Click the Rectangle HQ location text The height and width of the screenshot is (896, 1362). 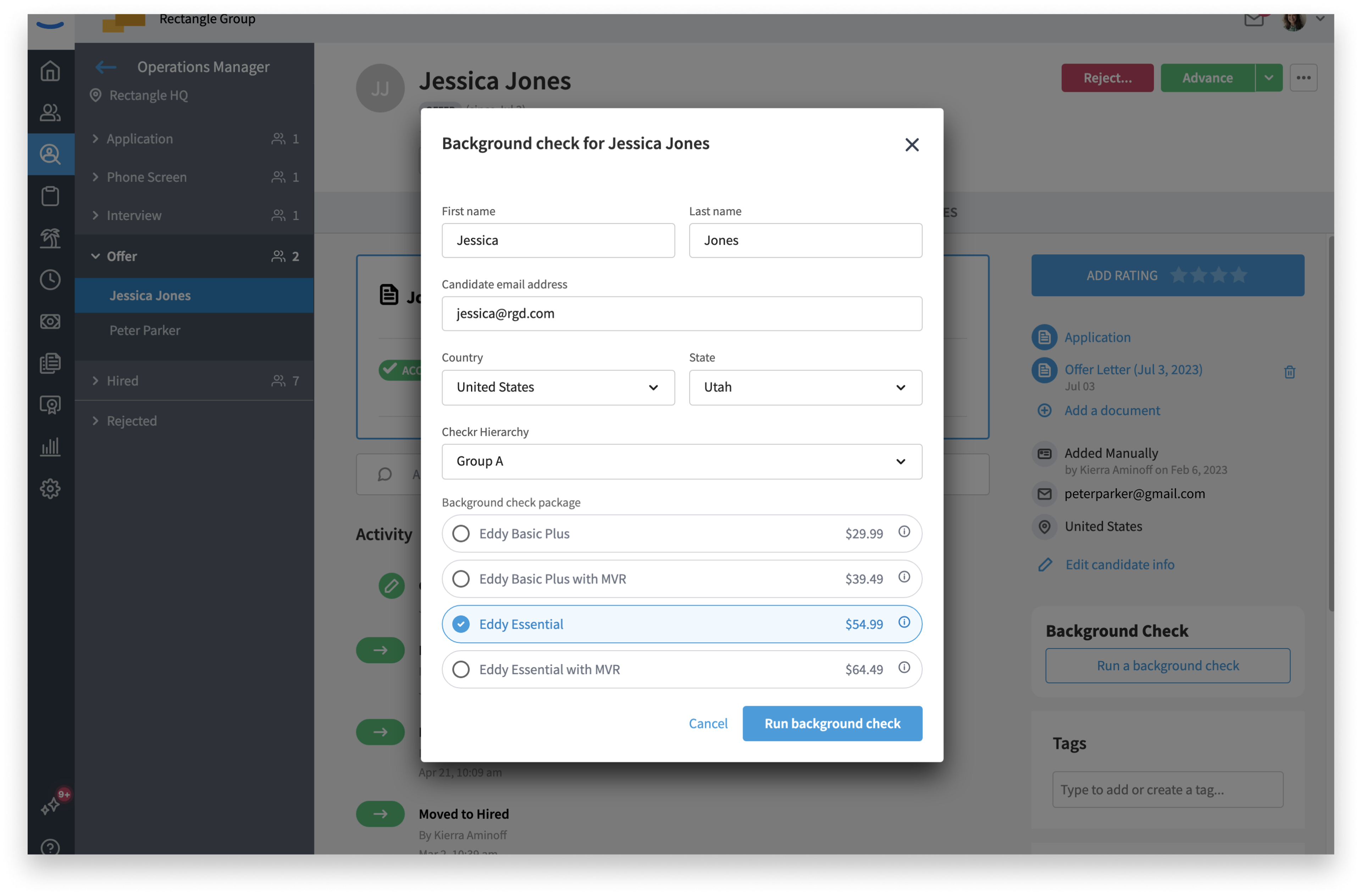148,95
